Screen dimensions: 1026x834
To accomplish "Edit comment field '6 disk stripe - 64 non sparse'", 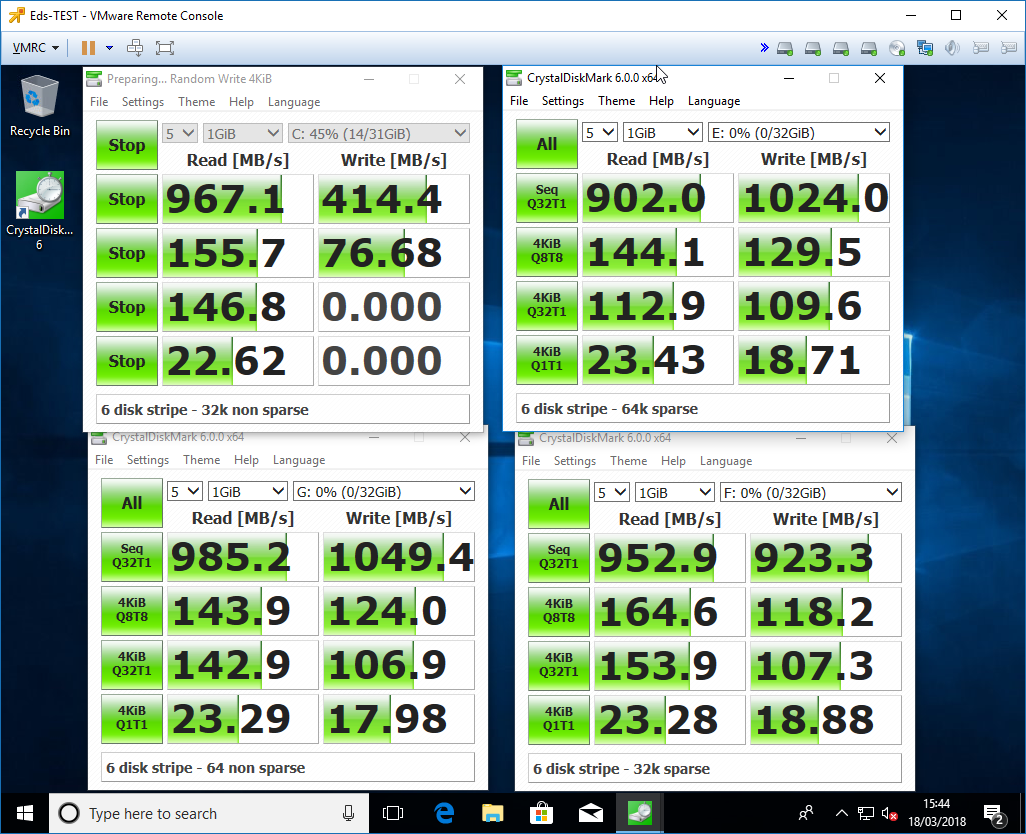I will [x=288, y=768].
